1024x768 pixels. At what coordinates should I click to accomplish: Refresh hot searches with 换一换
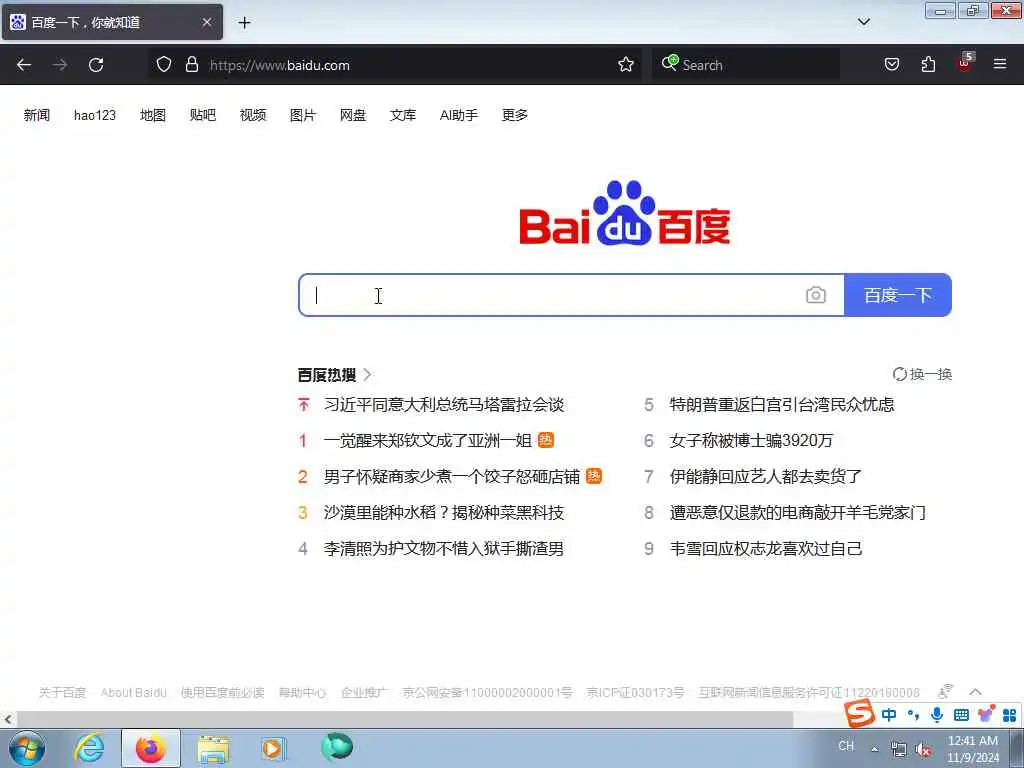pos(922,374)
